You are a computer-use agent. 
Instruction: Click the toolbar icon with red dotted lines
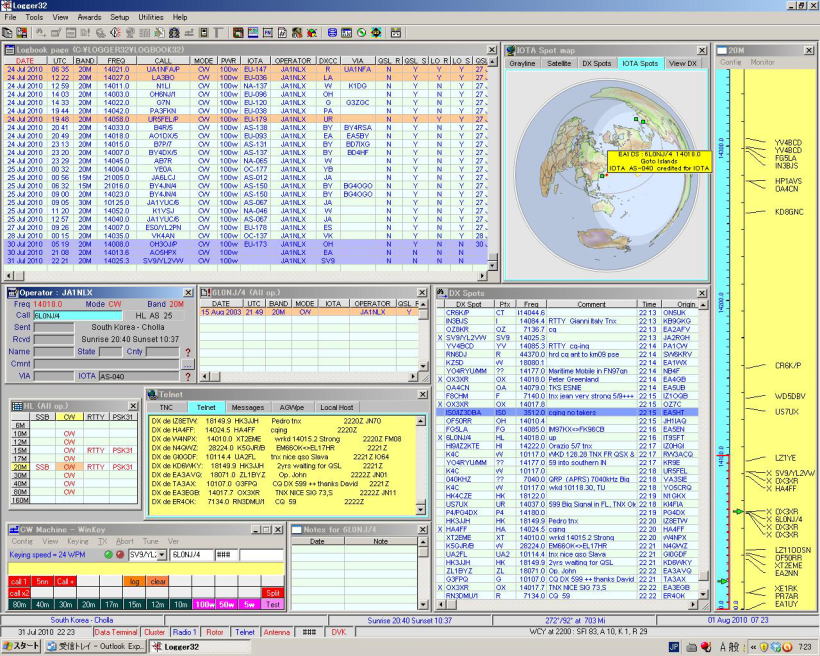(115, 33)
